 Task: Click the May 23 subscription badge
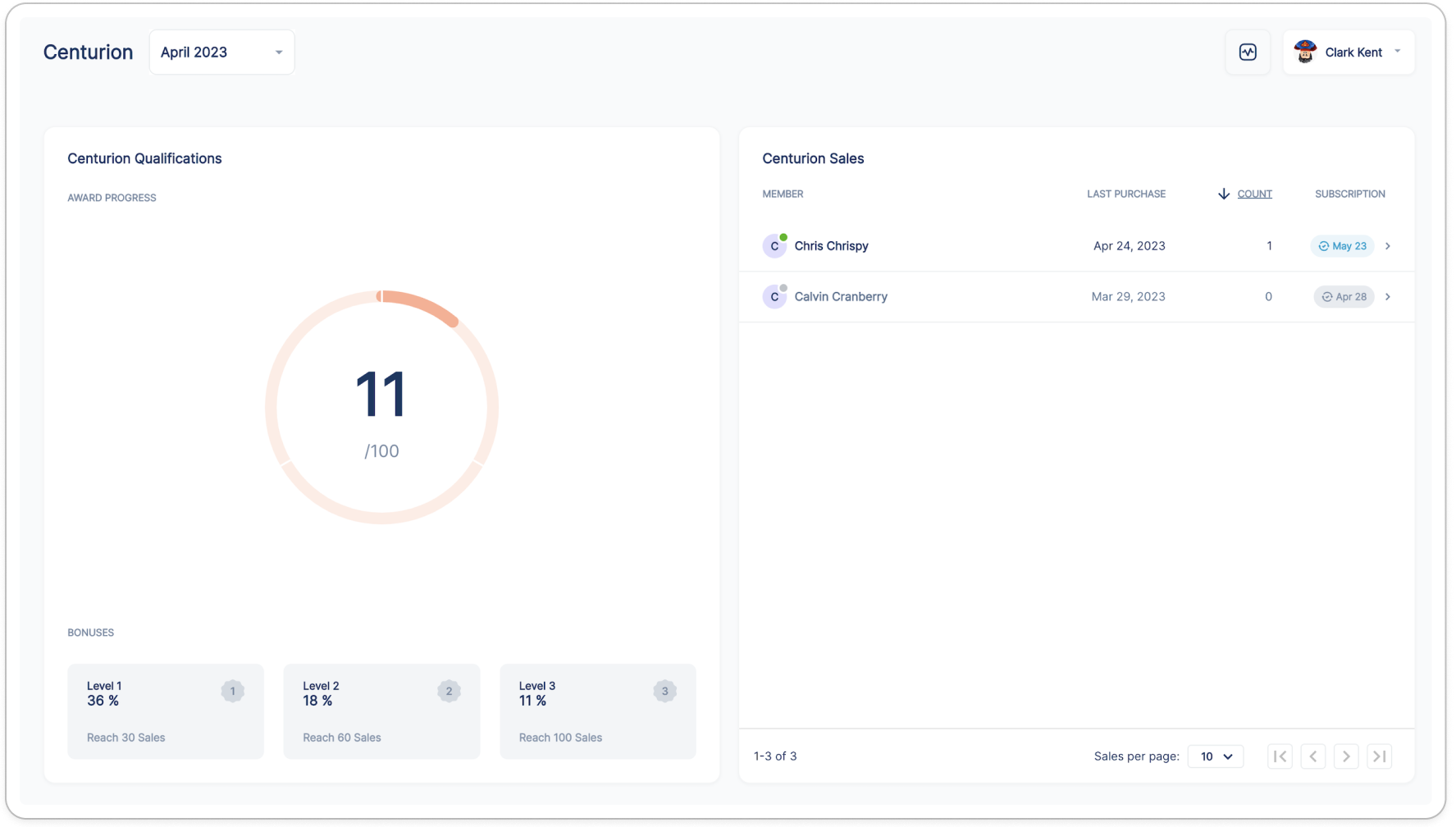click(1342, 246)
